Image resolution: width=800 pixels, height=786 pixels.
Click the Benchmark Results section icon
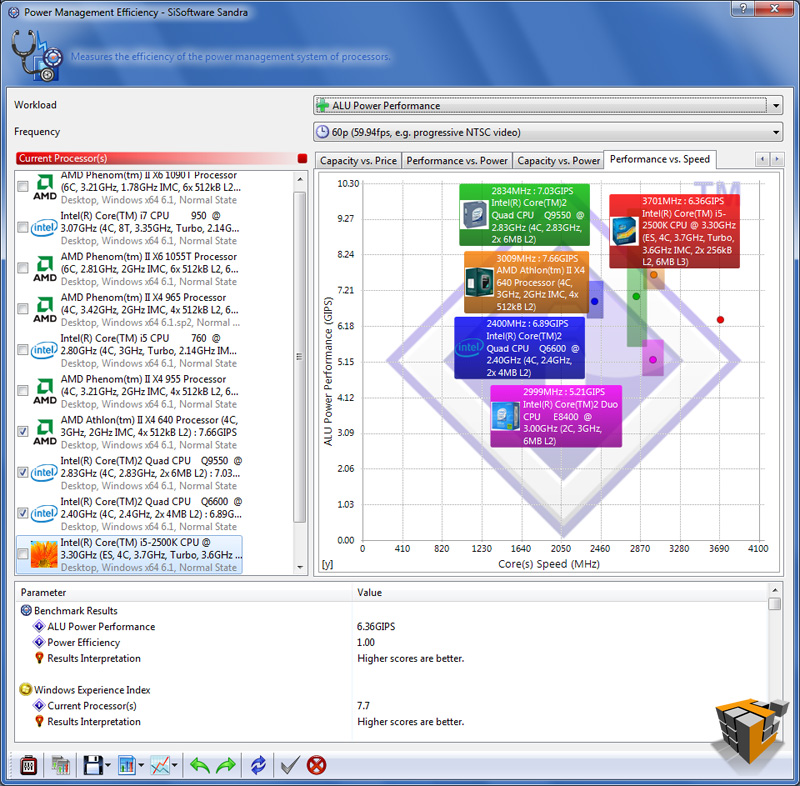(26, 610)
